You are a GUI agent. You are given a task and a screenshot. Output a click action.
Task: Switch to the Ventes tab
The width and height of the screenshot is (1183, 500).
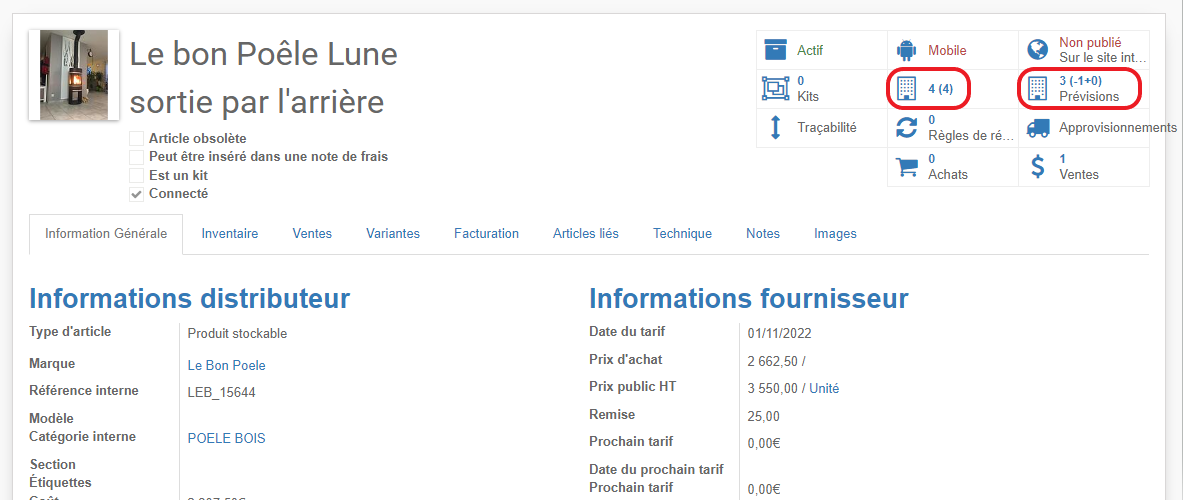312,234
